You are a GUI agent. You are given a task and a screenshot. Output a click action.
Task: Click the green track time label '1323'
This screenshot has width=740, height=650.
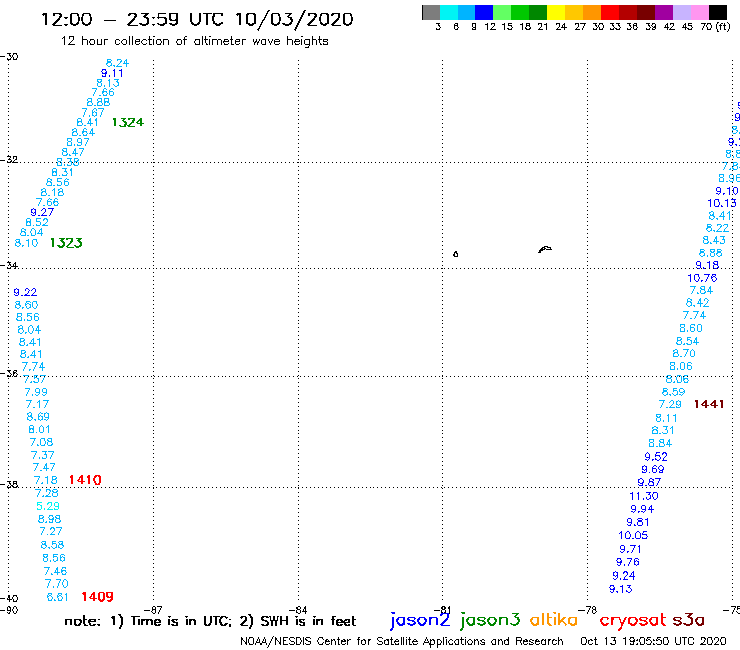point(66,243)
